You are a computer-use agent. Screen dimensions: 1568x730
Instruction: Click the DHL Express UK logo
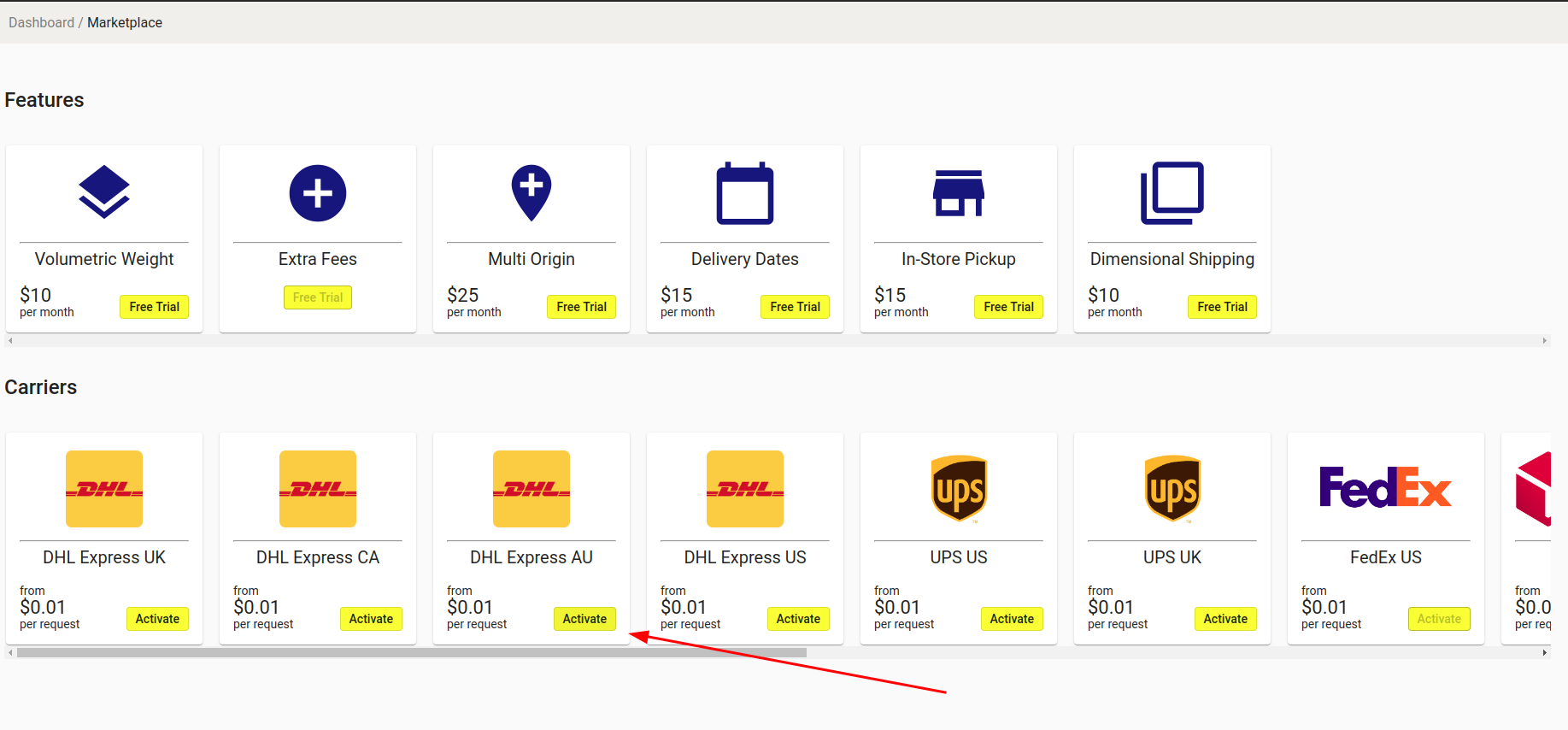(104, 489)
